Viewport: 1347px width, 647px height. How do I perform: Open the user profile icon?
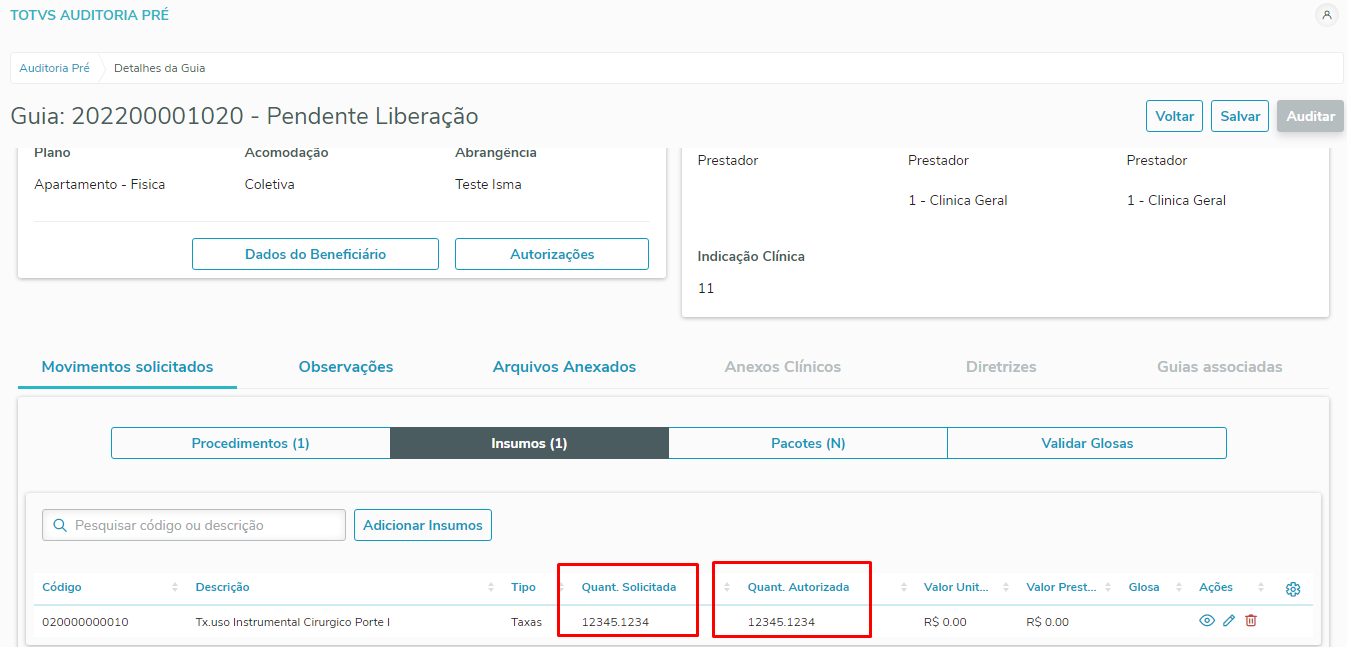pos(1327,15)
